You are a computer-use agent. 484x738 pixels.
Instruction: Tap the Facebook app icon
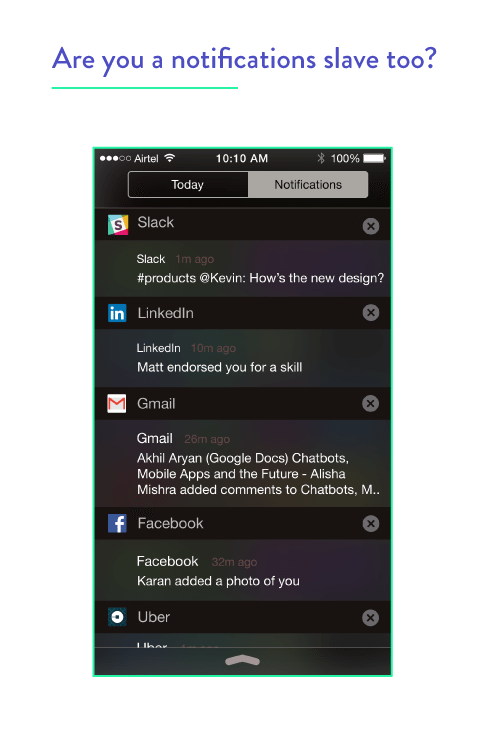point(117,523)
